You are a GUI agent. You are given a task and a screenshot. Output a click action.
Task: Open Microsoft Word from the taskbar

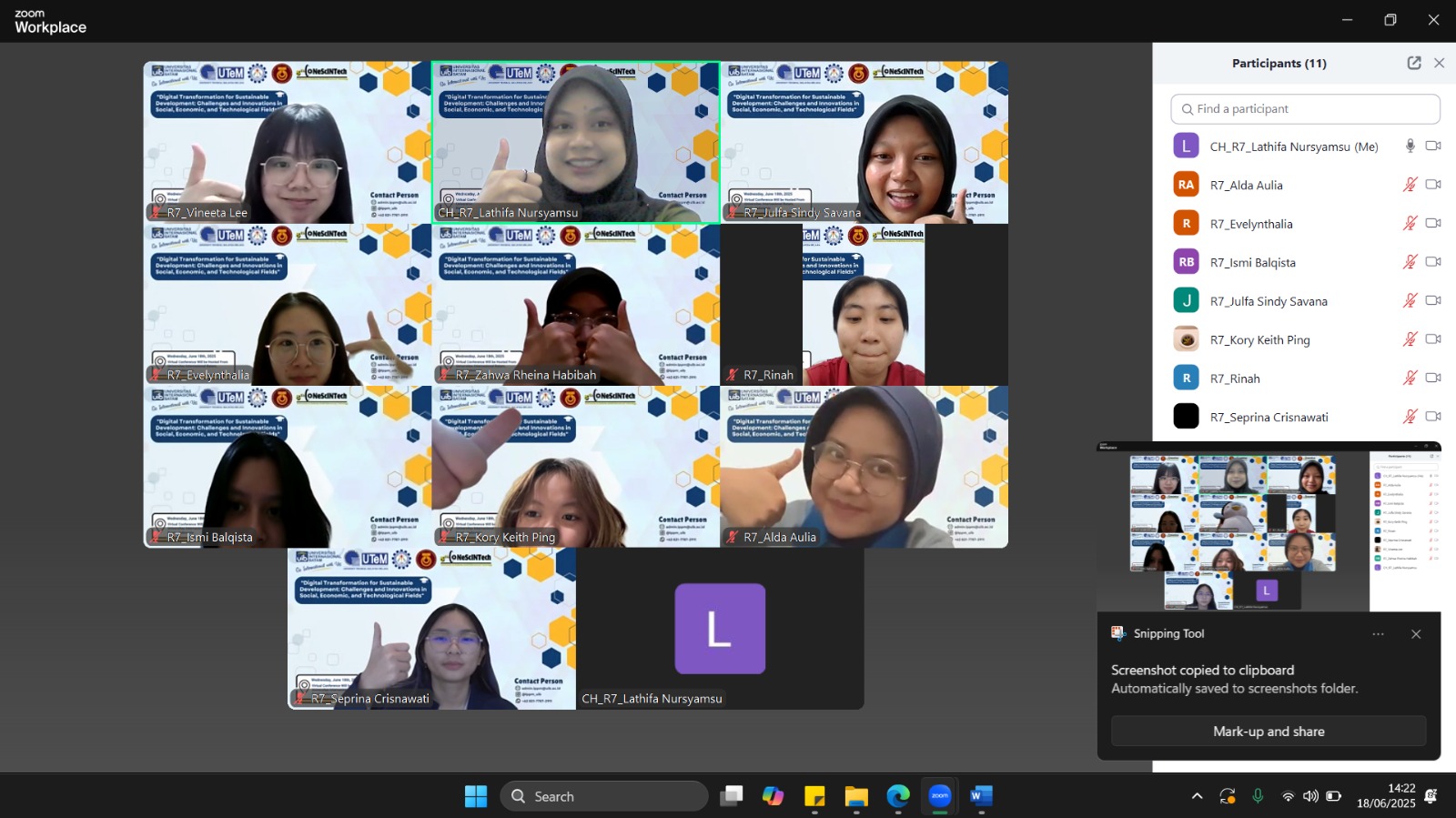[981, 796]
